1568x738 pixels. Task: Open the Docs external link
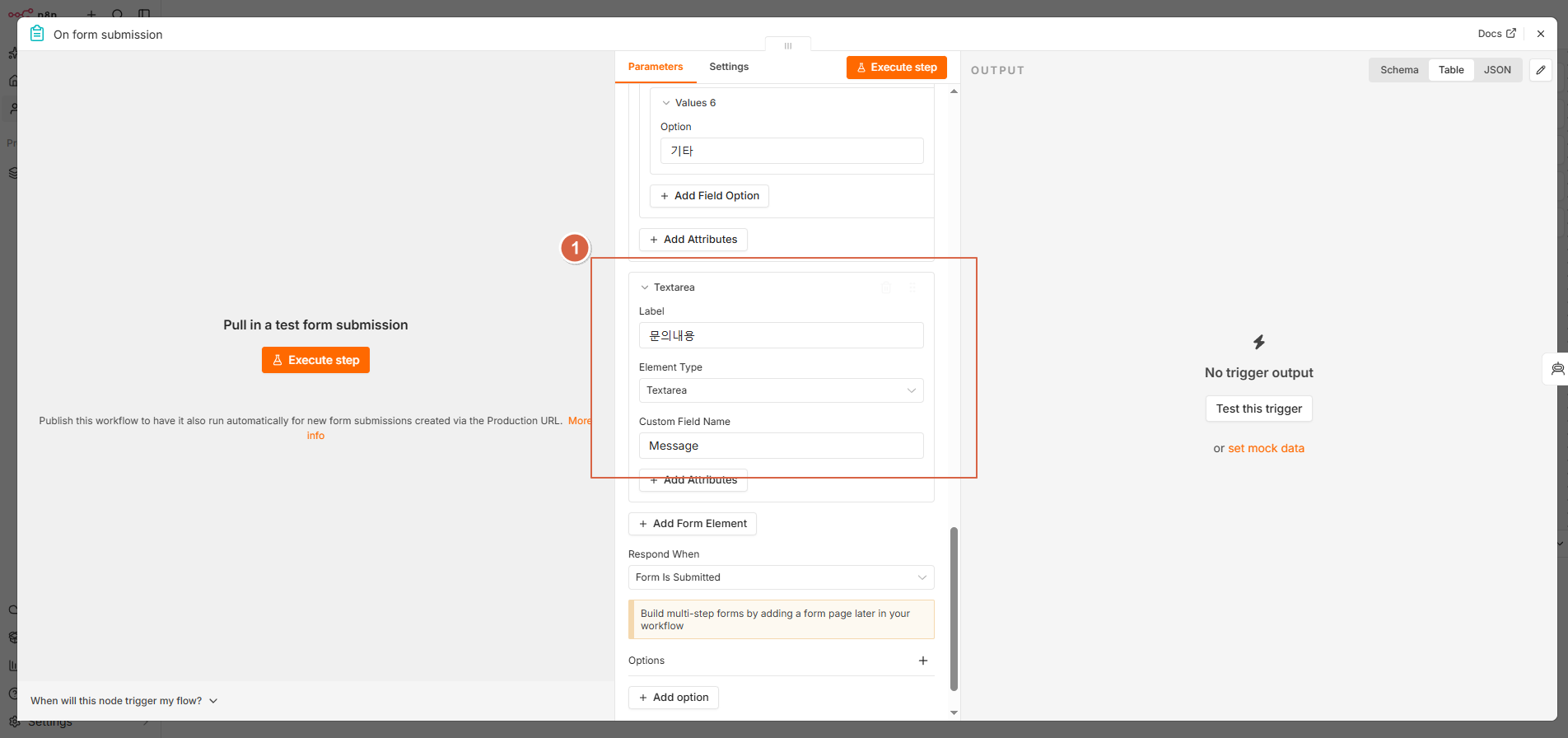click(x=1496, y=34)
